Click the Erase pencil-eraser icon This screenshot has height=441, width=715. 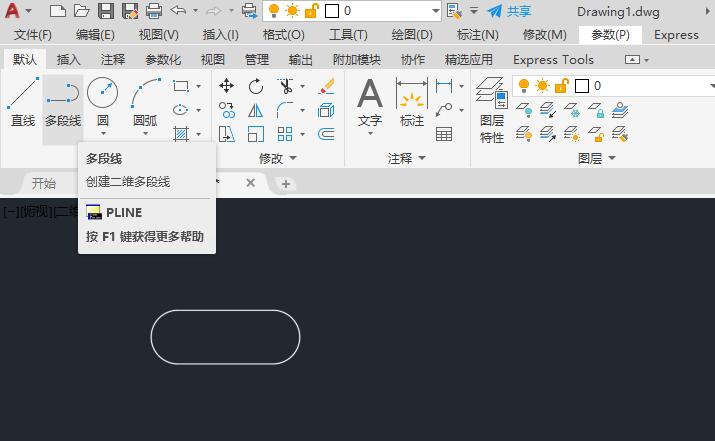326,86
